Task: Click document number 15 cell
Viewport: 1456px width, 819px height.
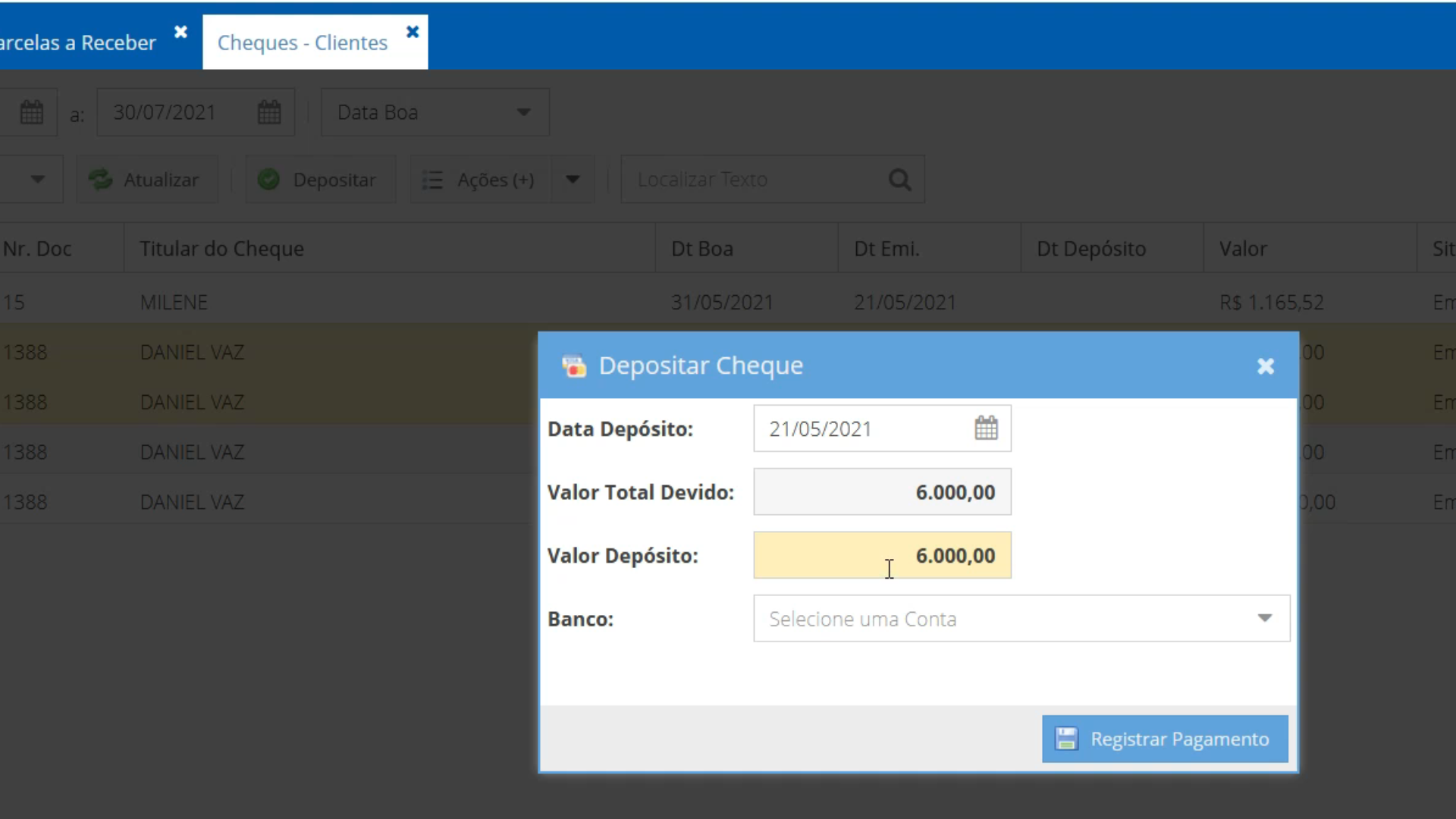Action: (14, 302)
